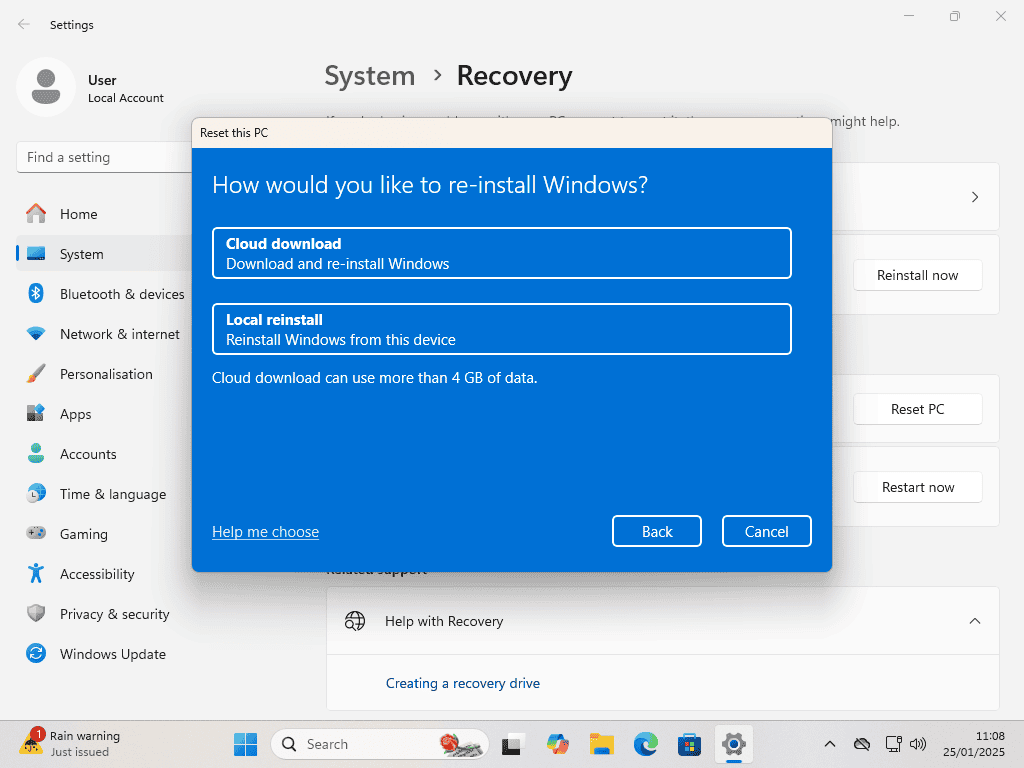This screenshot has height=768, width=1024.
Task: Open Microsoft Edge from the taskbar
Action: point(645,744)
